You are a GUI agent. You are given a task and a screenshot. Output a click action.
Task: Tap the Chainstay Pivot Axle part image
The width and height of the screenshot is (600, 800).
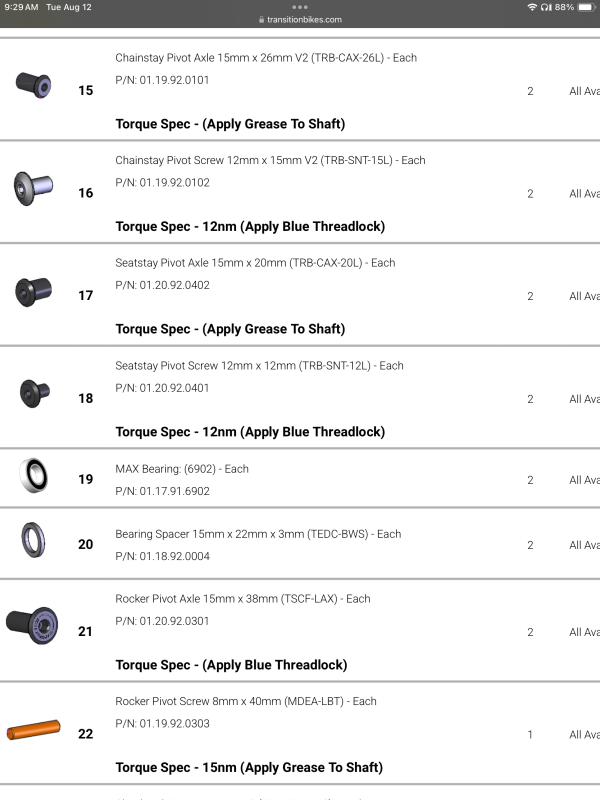pos(34,84)
